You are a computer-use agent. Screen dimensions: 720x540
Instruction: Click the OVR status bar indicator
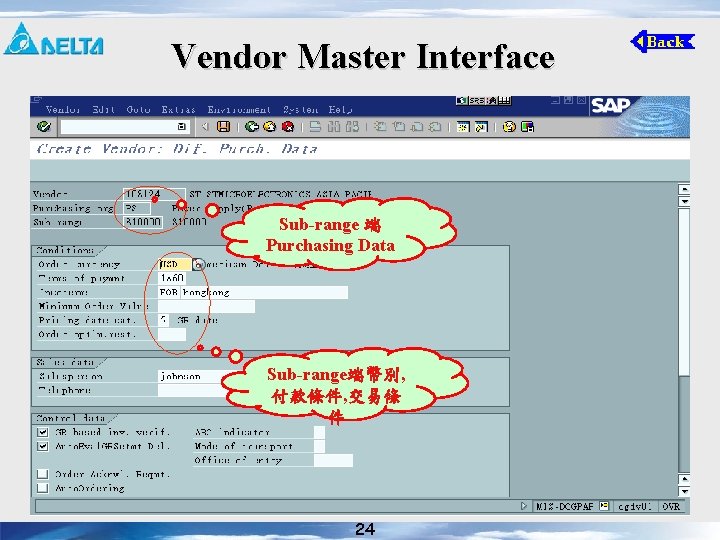point(671,506)
